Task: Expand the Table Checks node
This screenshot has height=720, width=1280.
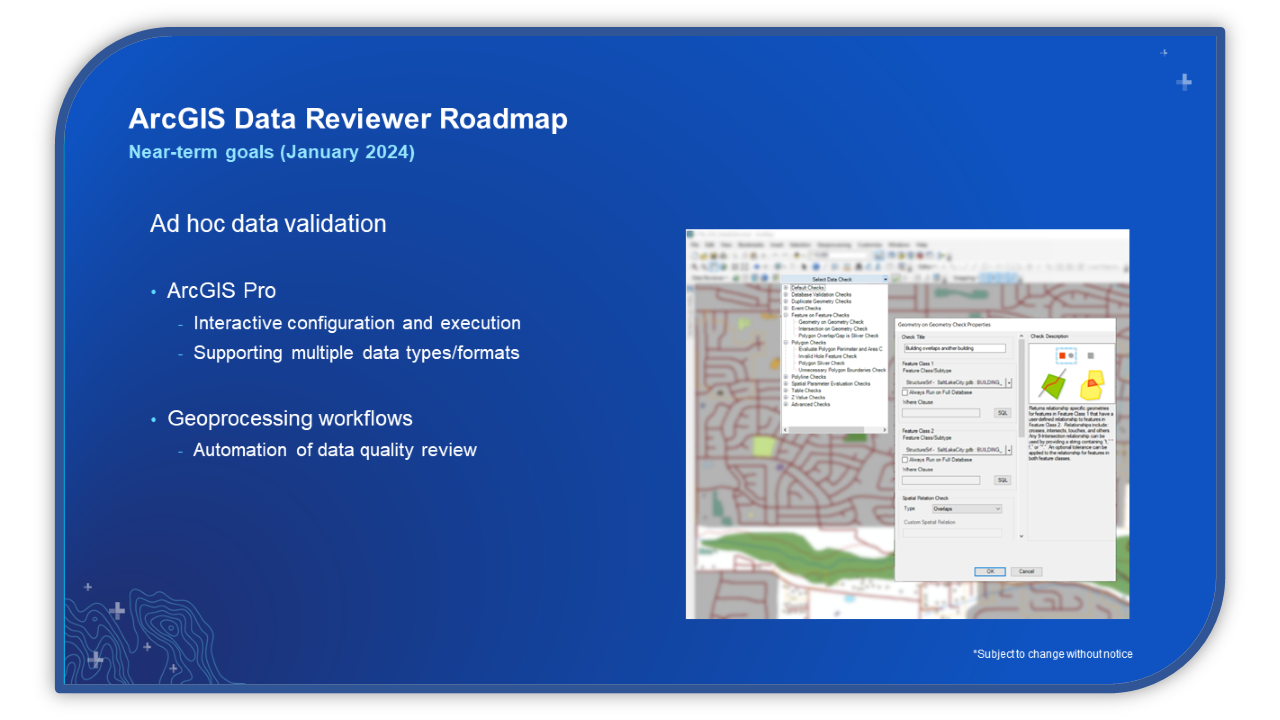Action: (x=786, y=390)
